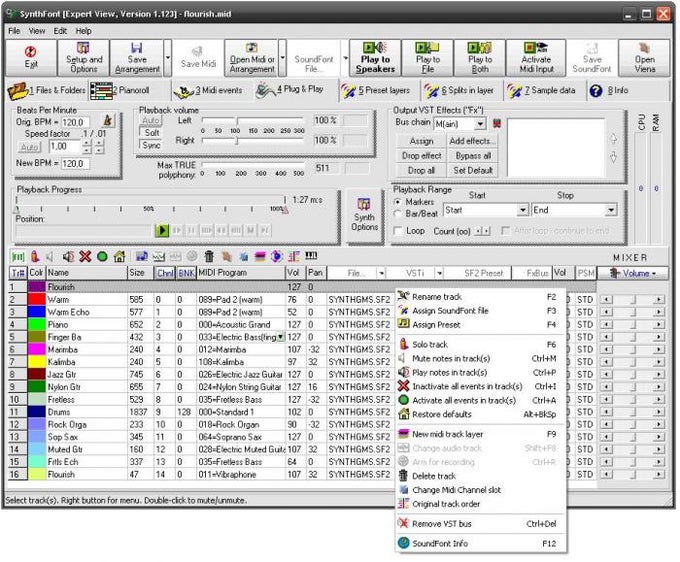
Task: Open Finger Ba MIDI Program dropdown arrow
Action: tap(281, 337)
